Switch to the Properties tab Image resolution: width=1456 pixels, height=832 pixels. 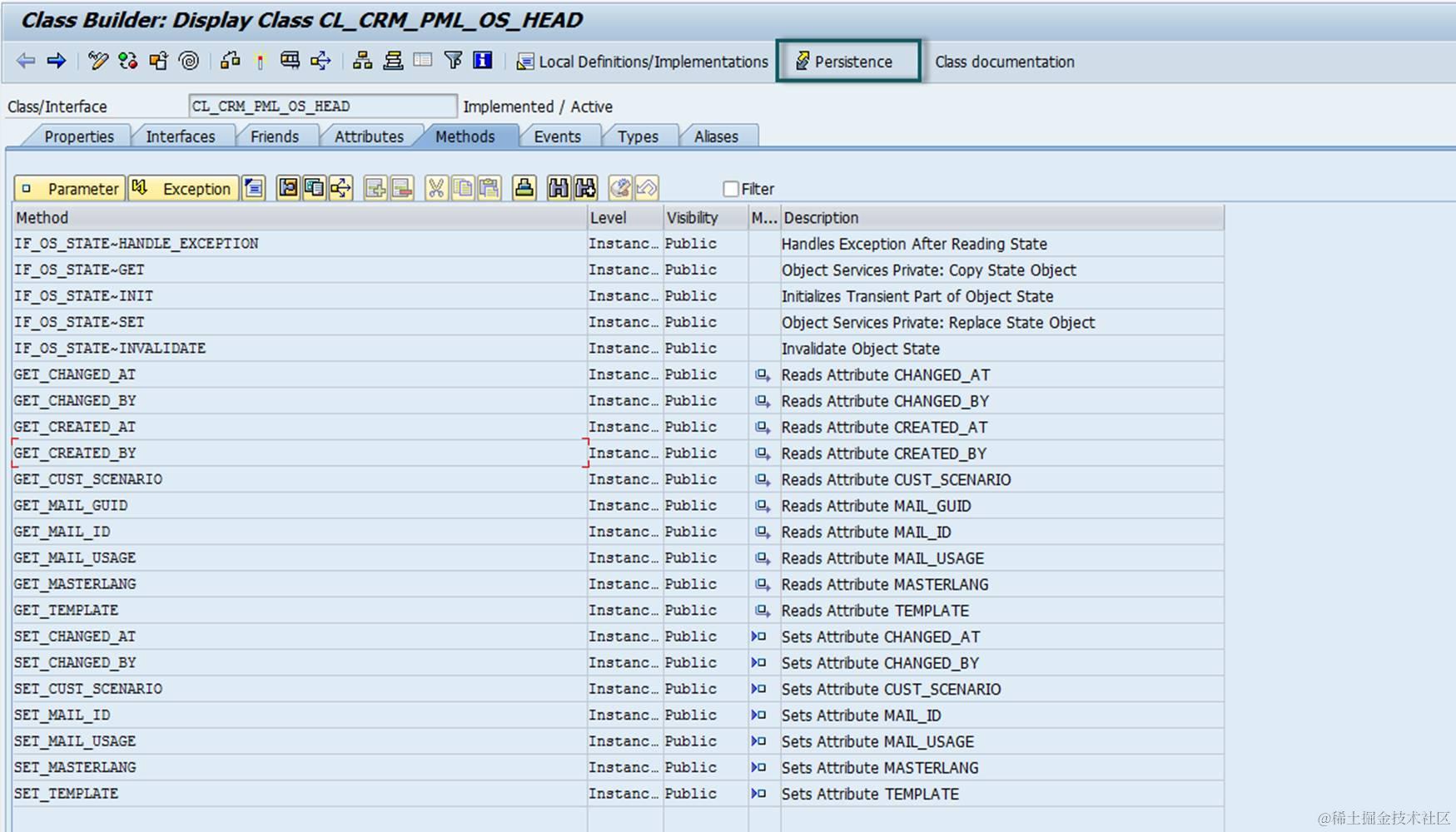tap(79, 136)
